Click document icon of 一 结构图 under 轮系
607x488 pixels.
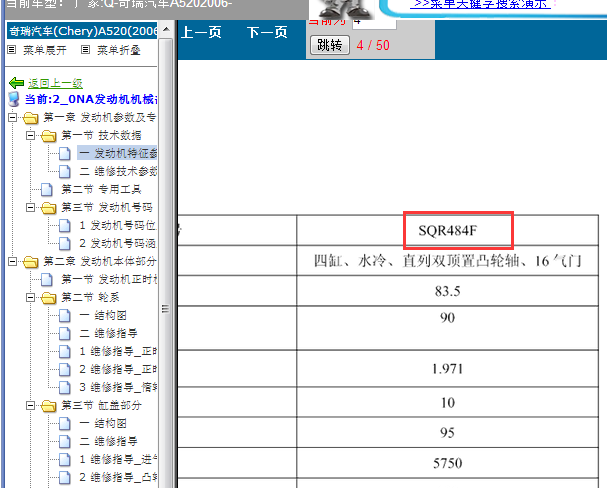(x=65, y=315)
